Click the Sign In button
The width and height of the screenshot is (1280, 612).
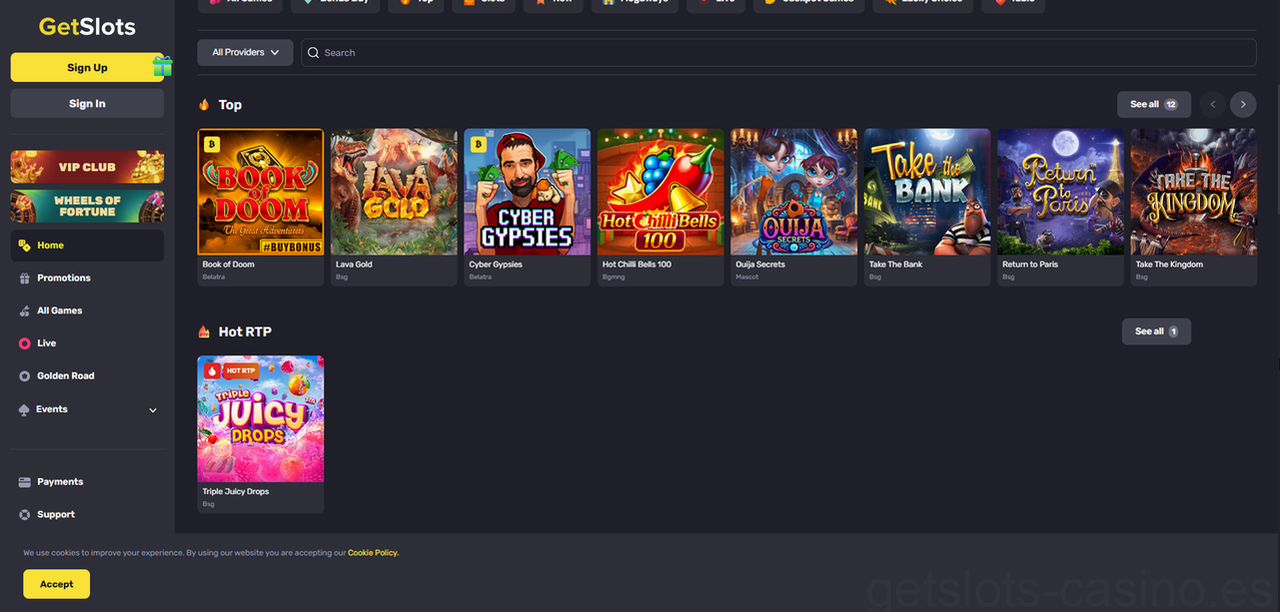pyautogui.click(x=87, y=103)
